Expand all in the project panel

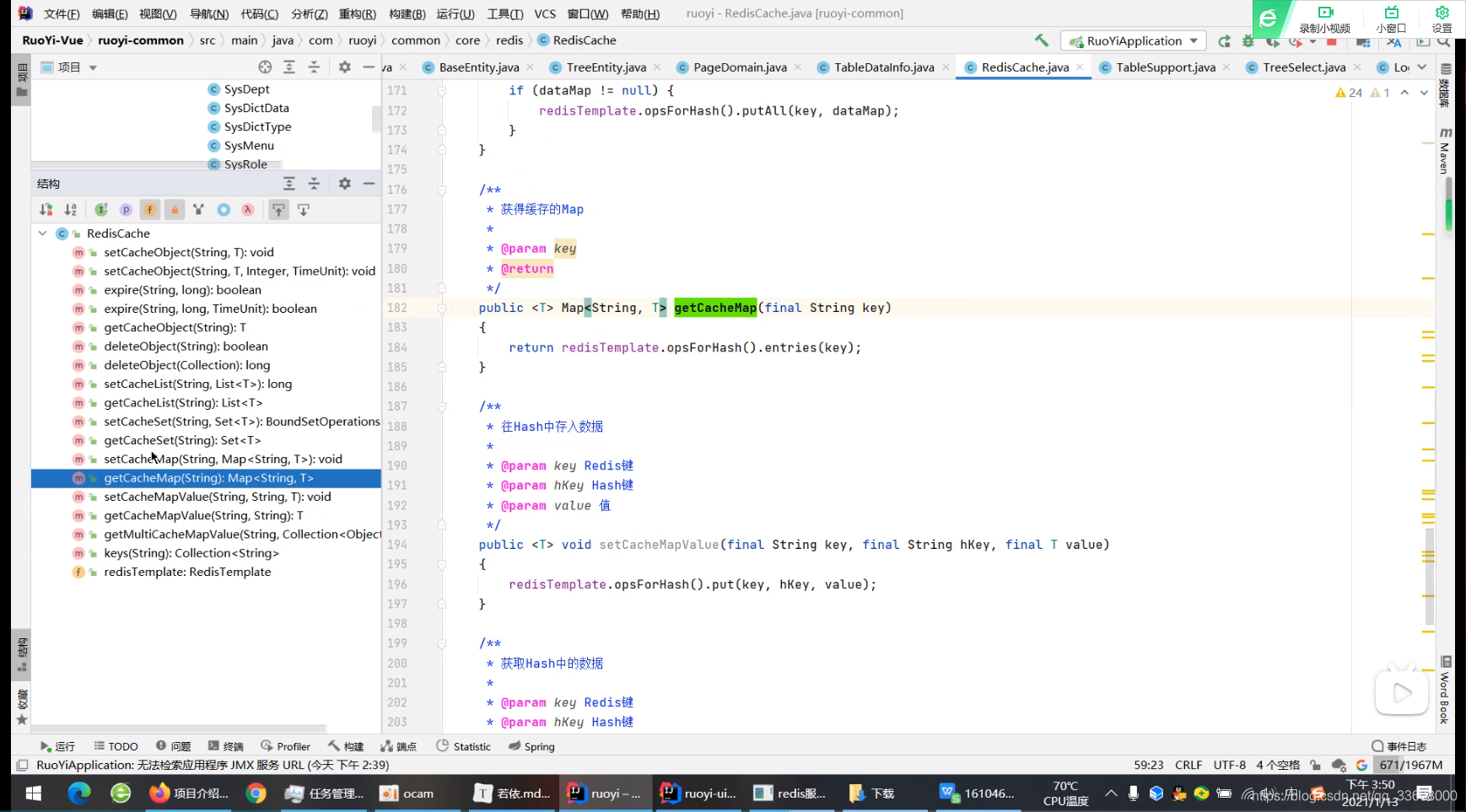pyautogui.click(x=289, y=67)
